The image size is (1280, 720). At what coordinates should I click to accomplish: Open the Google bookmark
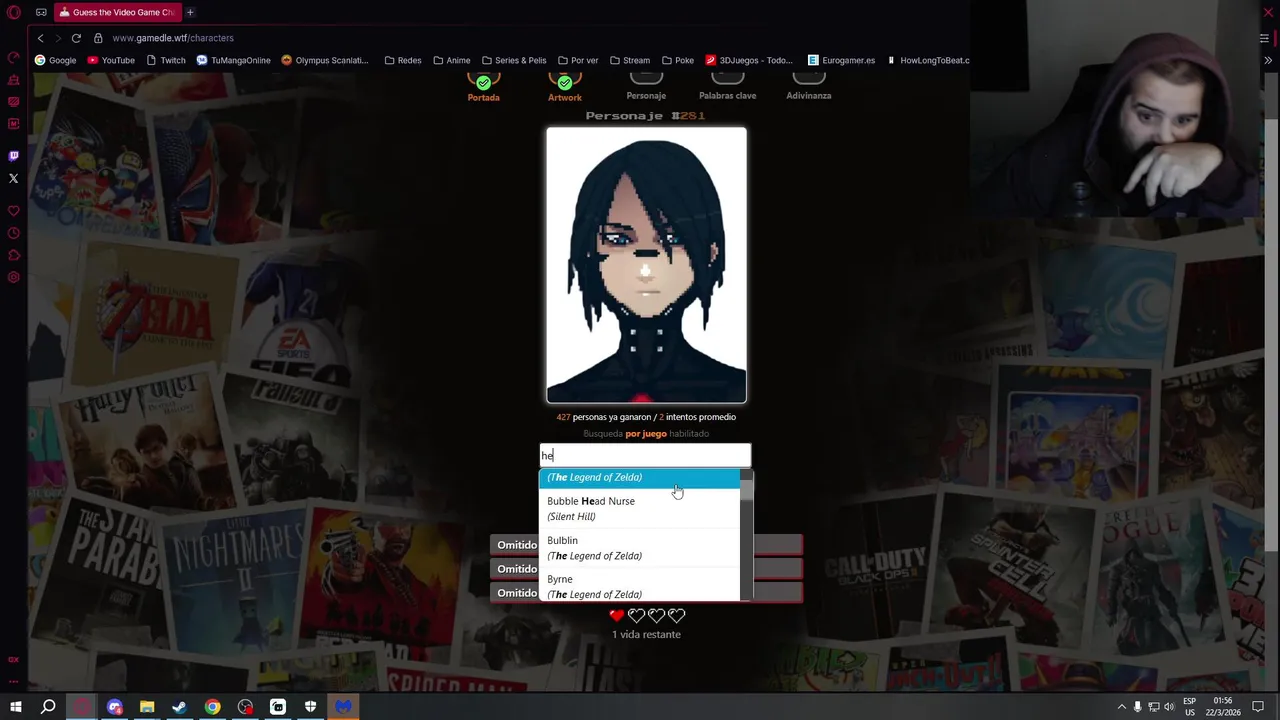55,60
